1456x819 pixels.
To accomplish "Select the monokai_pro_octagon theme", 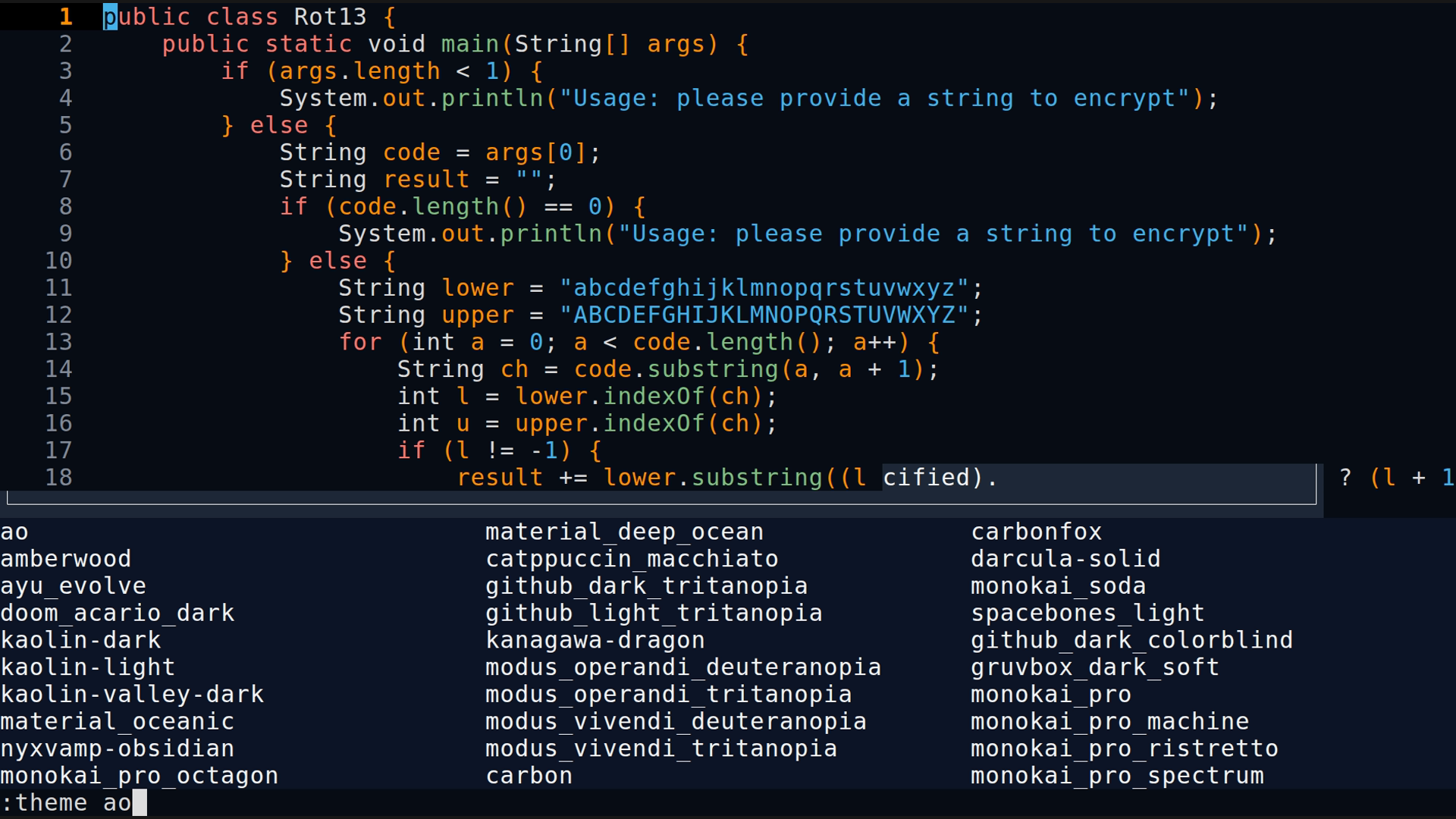I will click(139, 775).
